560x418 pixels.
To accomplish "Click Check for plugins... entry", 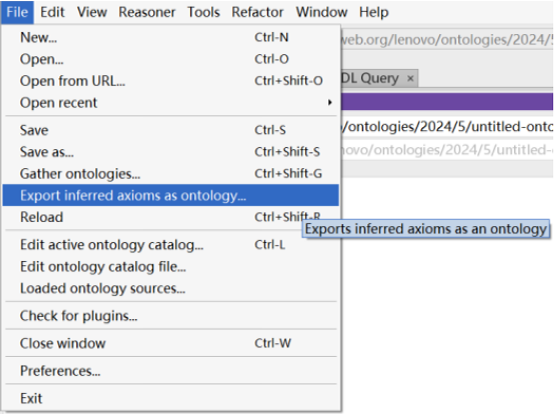I will (x=170, y=316).
